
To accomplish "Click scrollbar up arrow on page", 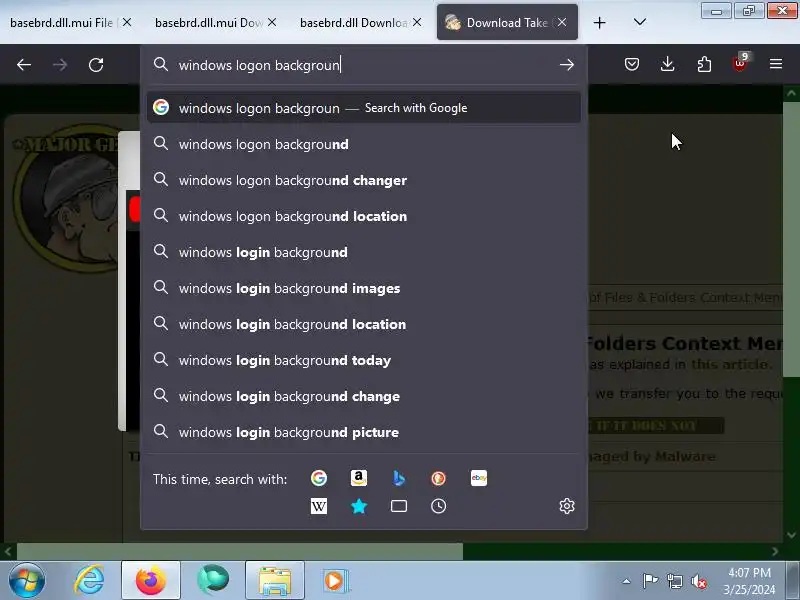I will (x=791, y=93).
